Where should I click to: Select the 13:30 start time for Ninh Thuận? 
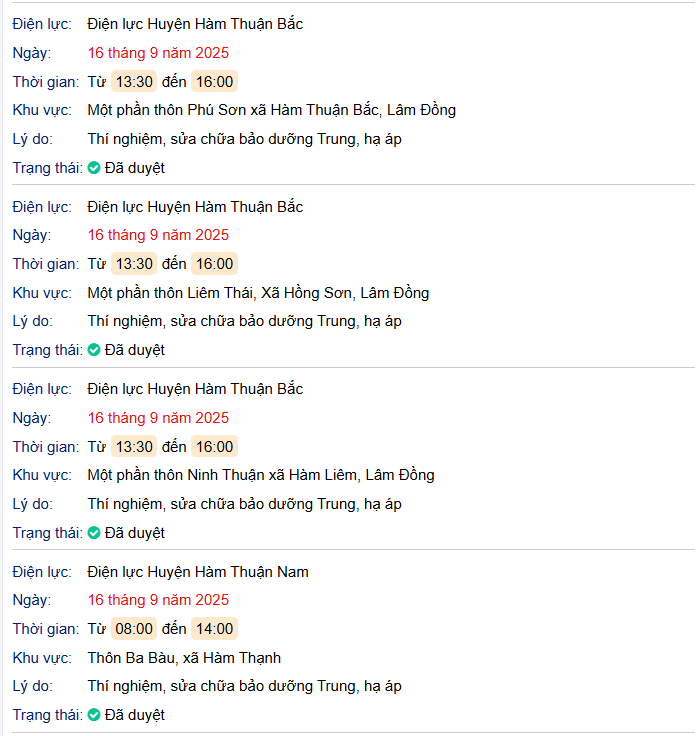tap(133, 447)
